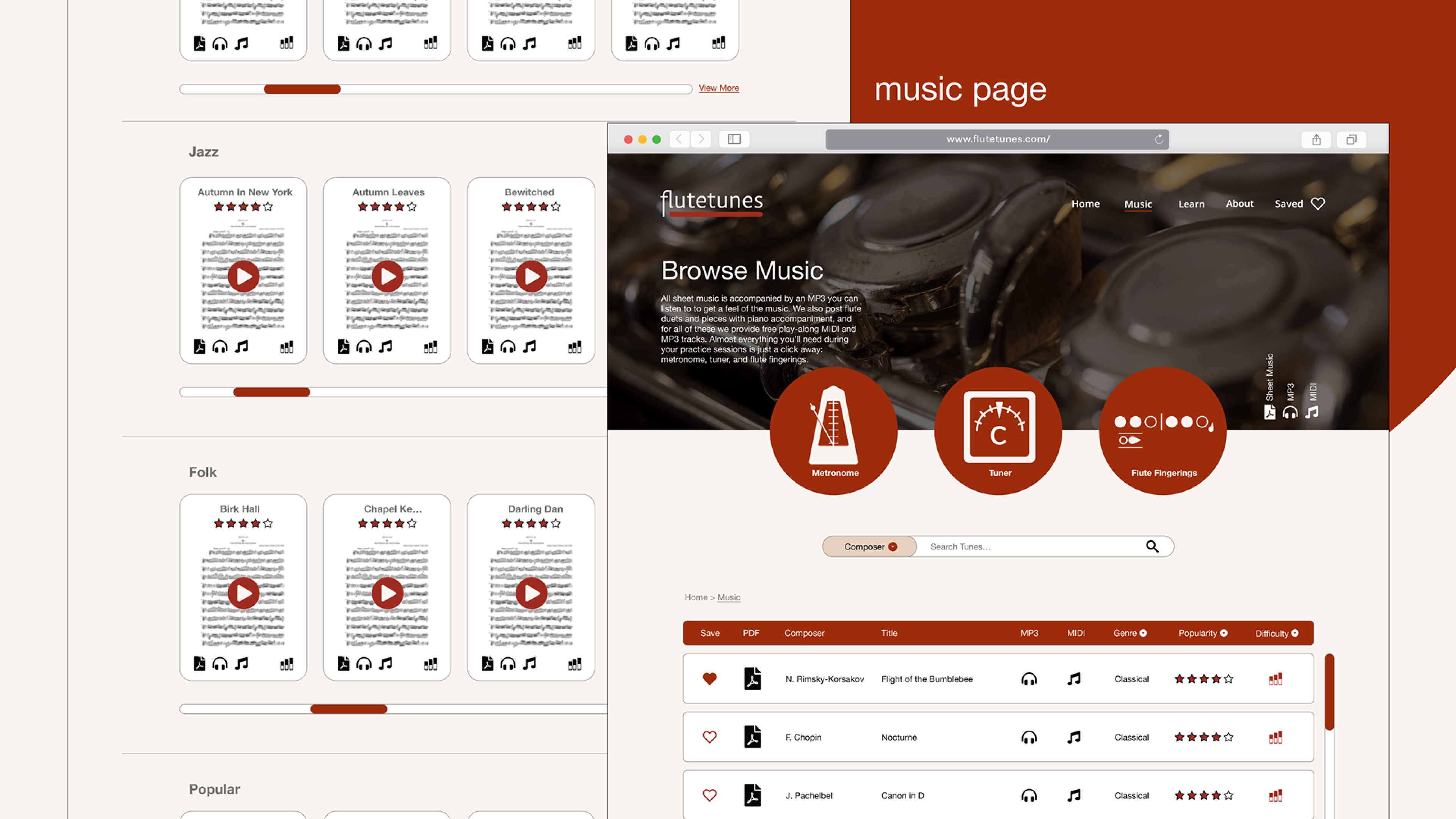The image size is (1456, 819).
Task: Click the Home breadcrumb link
Action: (696, 597)
